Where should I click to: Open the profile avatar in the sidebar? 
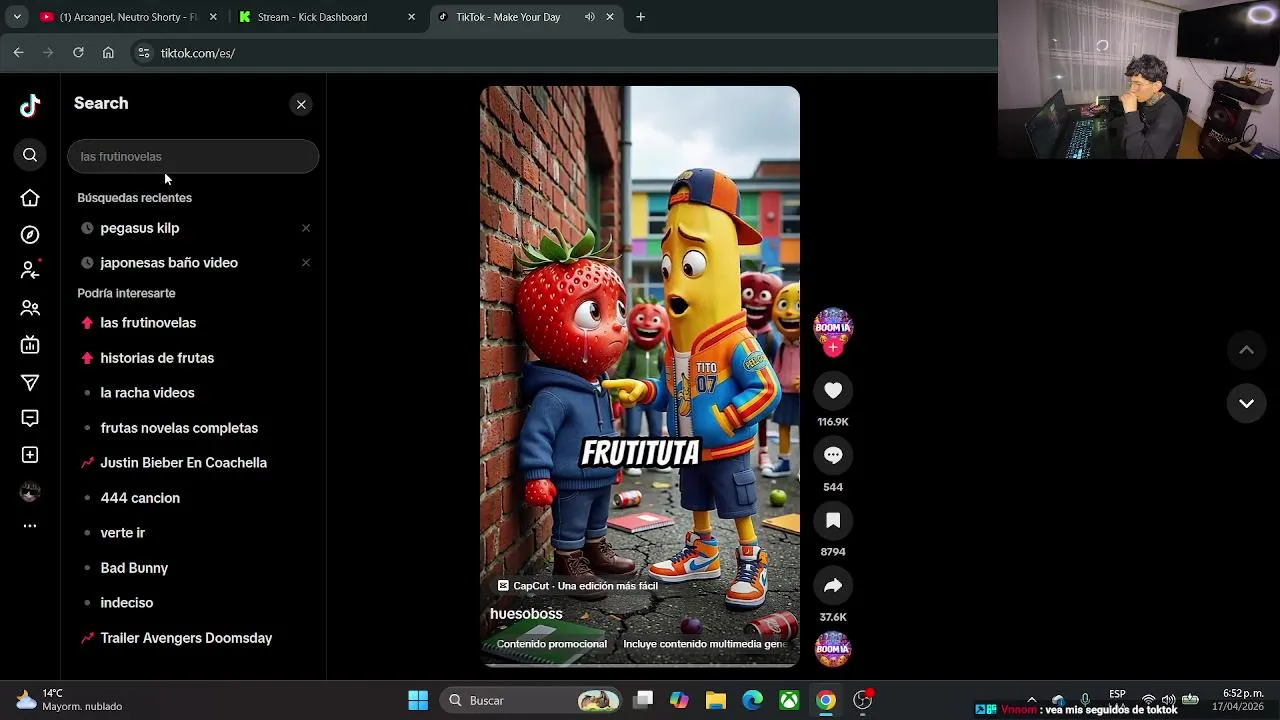[x=30, y=491]
